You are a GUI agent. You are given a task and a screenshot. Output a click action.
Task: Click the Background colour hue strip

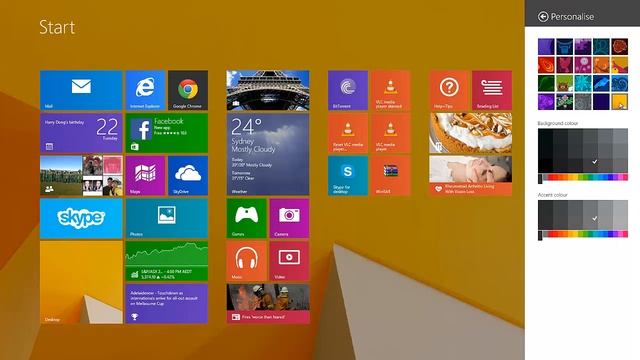(x=583, y=178)
